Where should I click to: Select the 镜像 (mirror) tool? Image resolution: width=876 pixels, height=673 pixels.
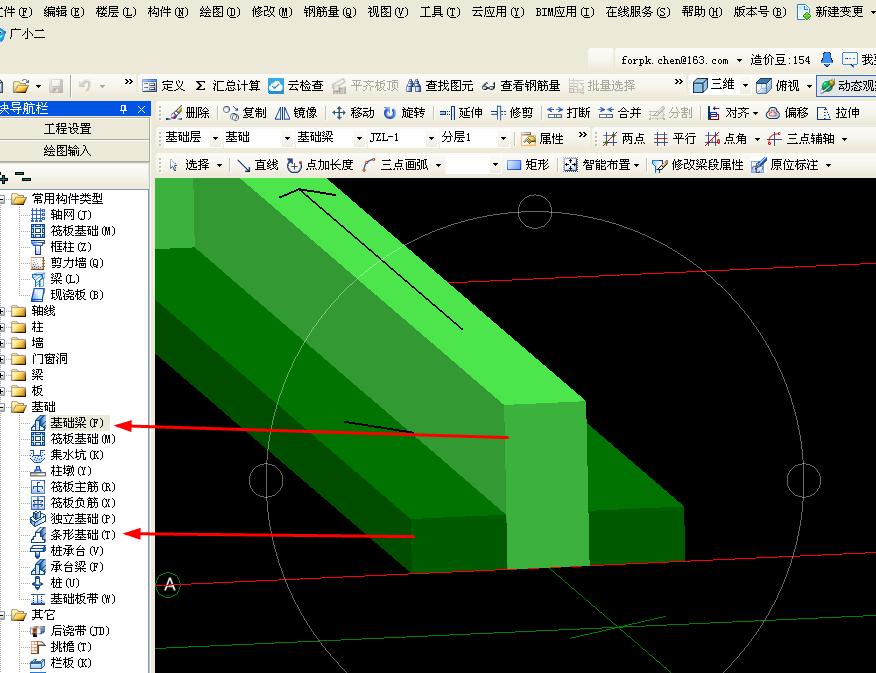[x=297, y=113]
